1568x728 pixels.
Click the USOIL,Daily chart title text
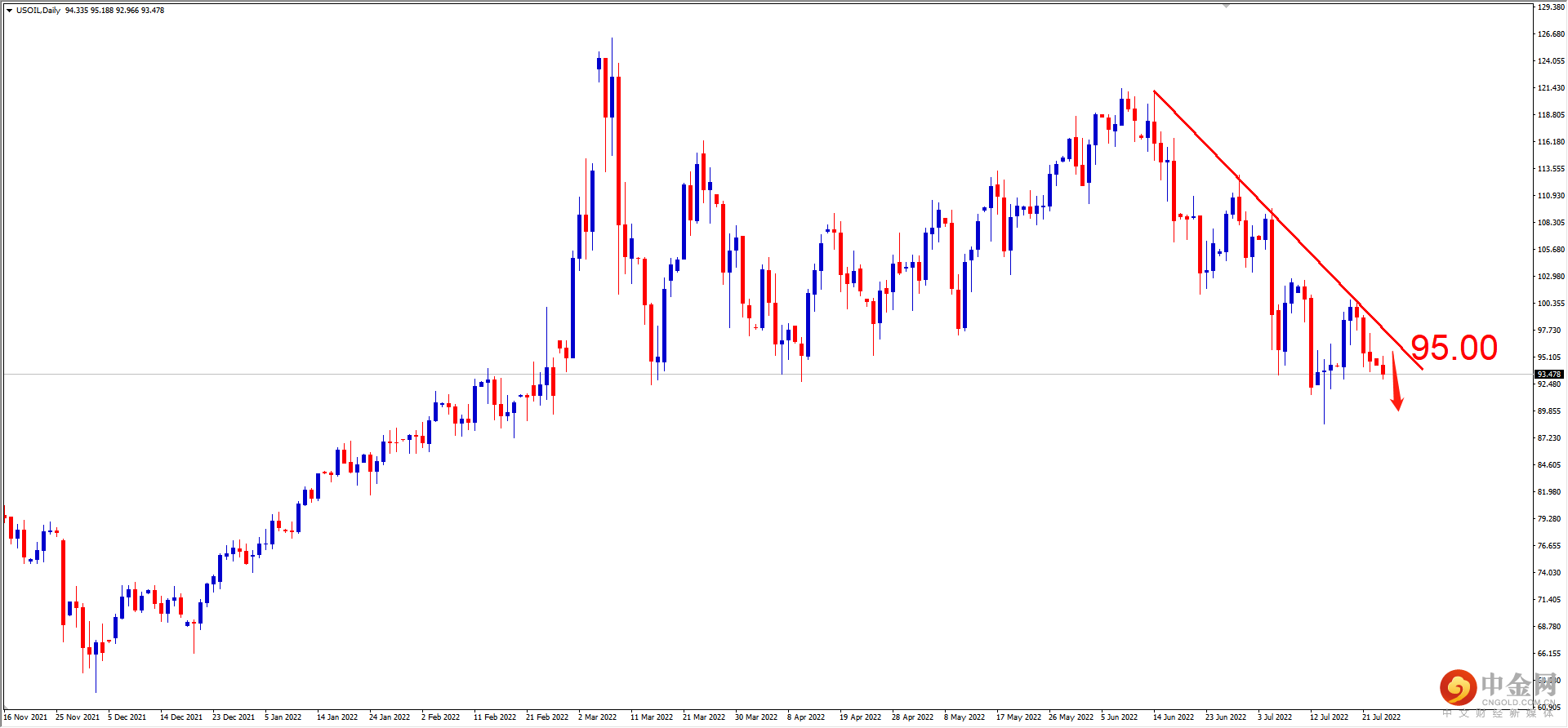click(x=38, y=11)
